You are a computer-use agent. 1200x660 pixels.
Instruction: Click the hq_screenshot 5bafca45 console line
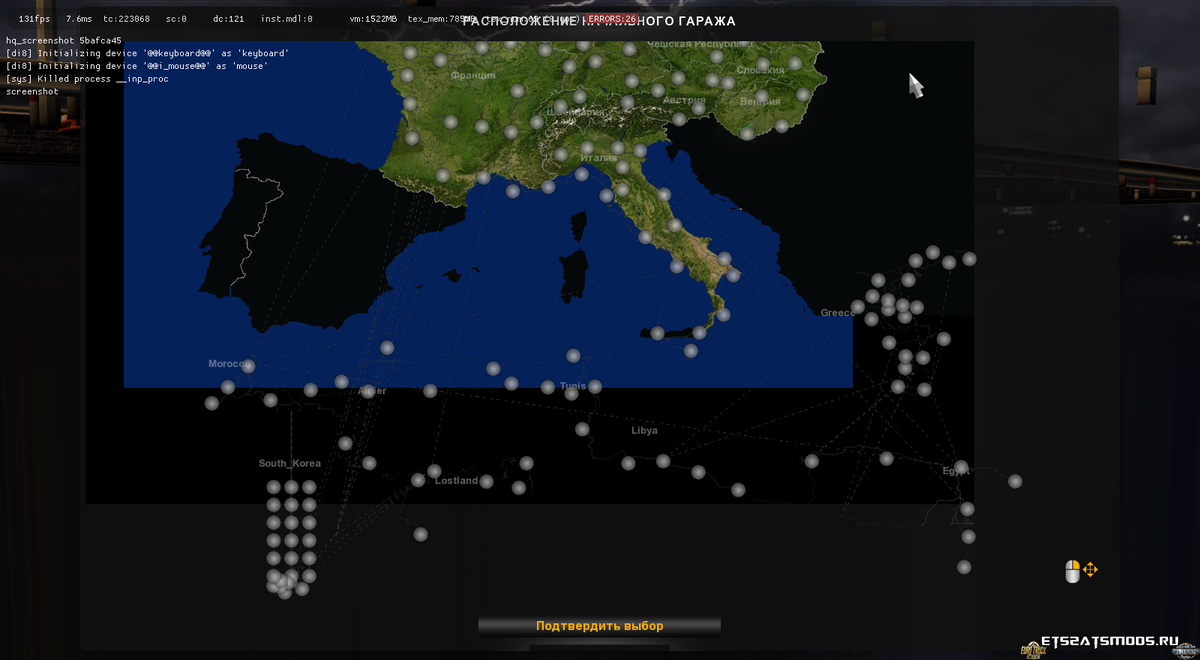(63, 41)
